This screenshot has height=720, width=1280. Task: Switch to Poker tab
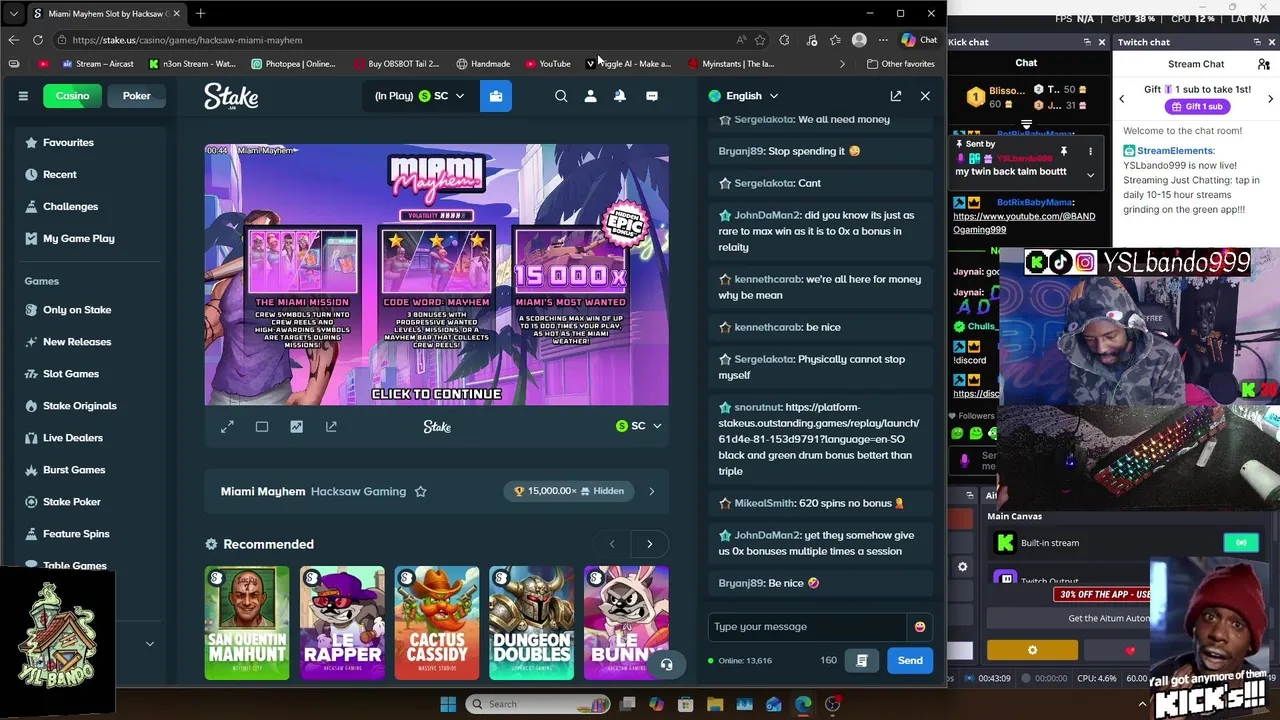(x=137, y=96)
